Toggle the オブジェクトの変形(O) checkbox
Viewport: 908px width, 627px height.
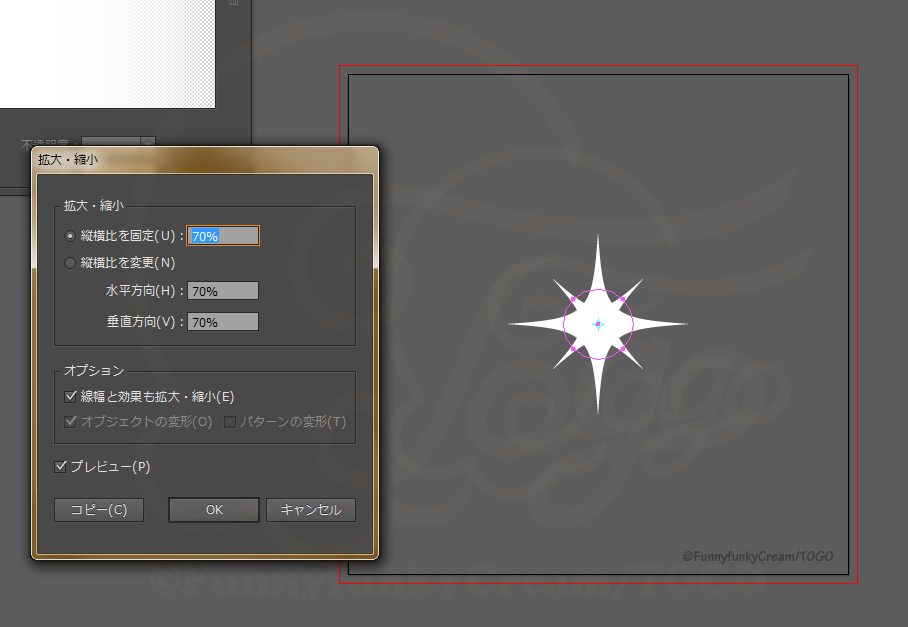click(x=71, y=421)
